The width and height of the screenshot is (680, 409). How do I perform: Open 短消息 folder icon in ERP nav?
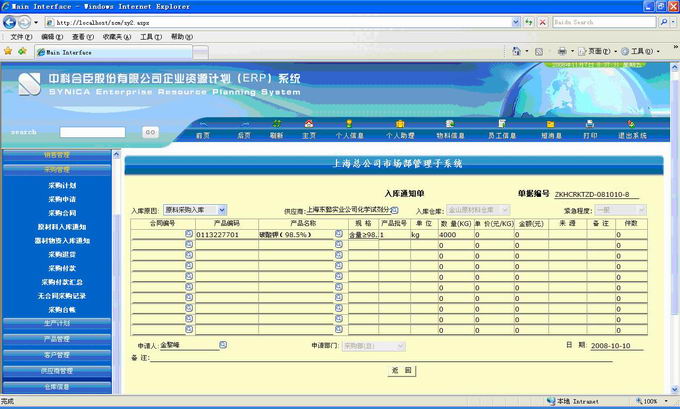(x=550, y=124)
